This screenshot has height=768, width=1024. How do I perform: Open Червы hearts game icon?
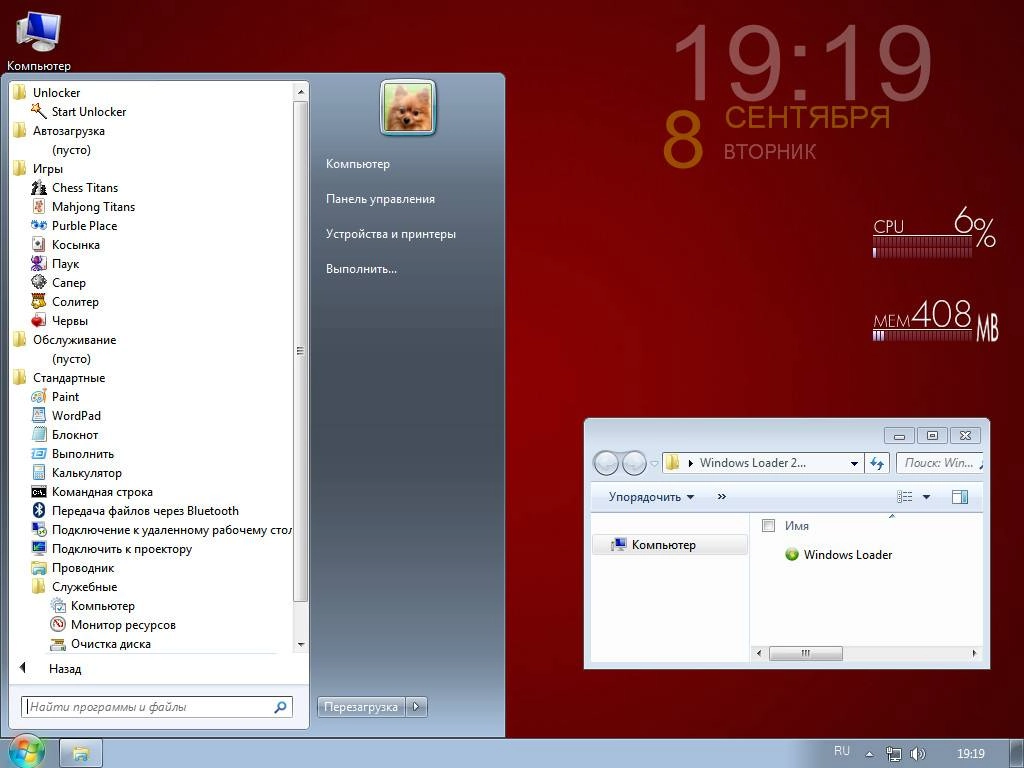[39, 321]
